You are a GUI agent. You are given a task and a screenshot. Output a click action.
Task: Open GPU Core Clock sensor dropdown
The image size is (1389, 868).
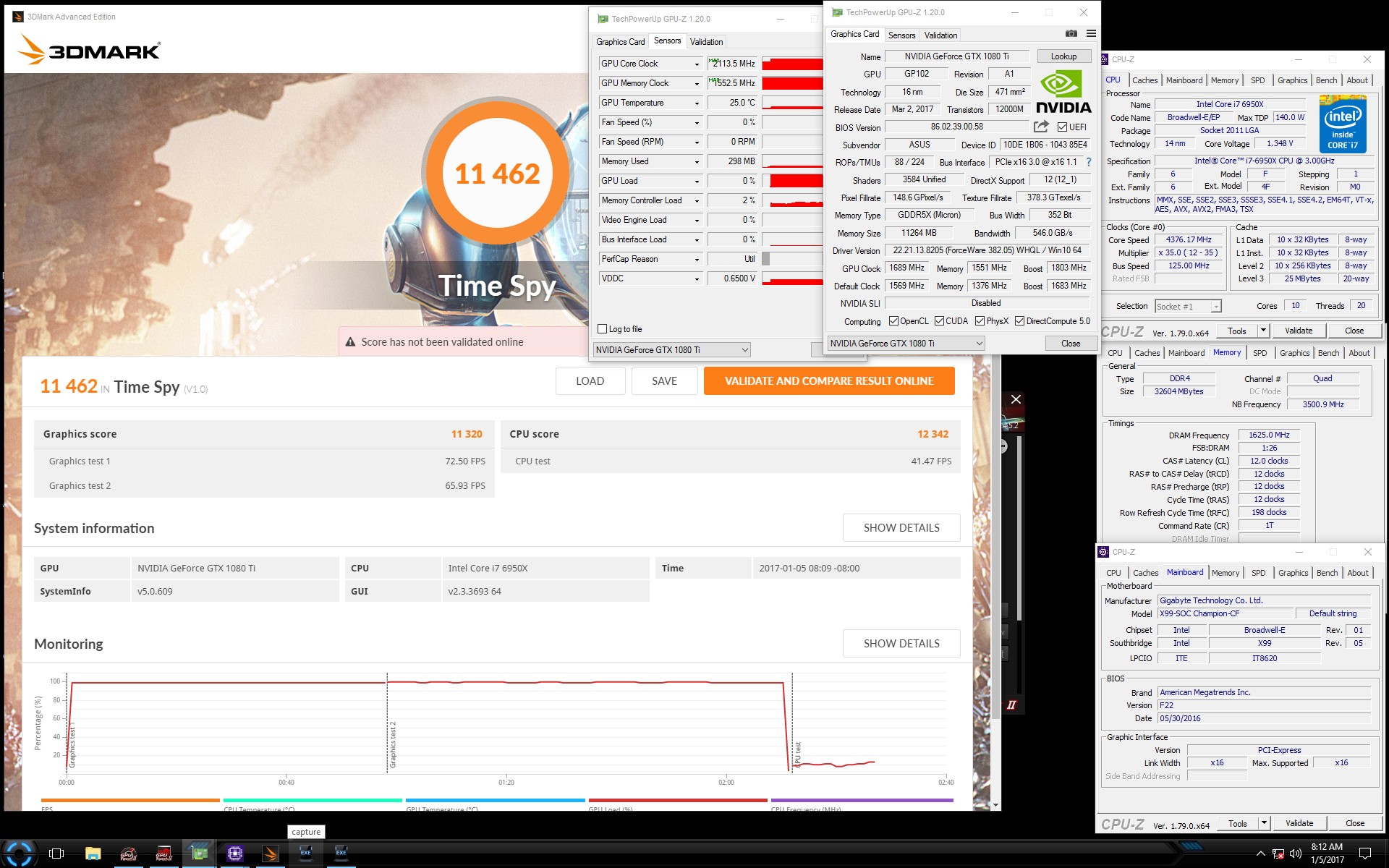pyautogui.click(x=697, y=64)
